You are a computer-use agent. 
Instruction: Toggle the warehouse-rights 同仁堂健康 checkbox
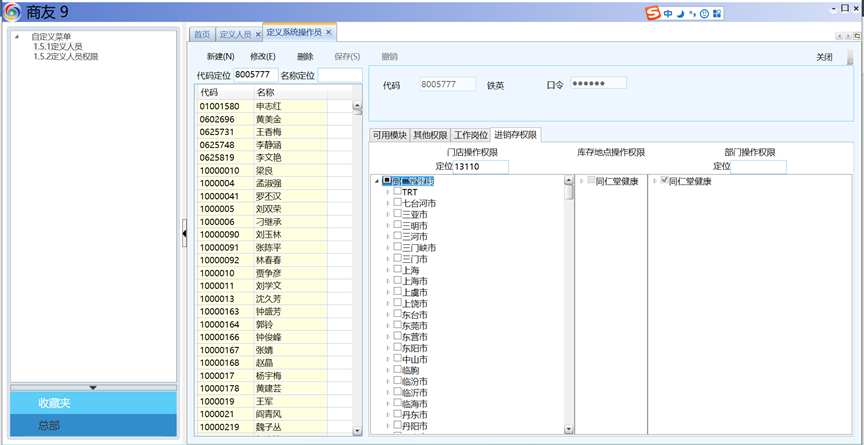point(591,180)
